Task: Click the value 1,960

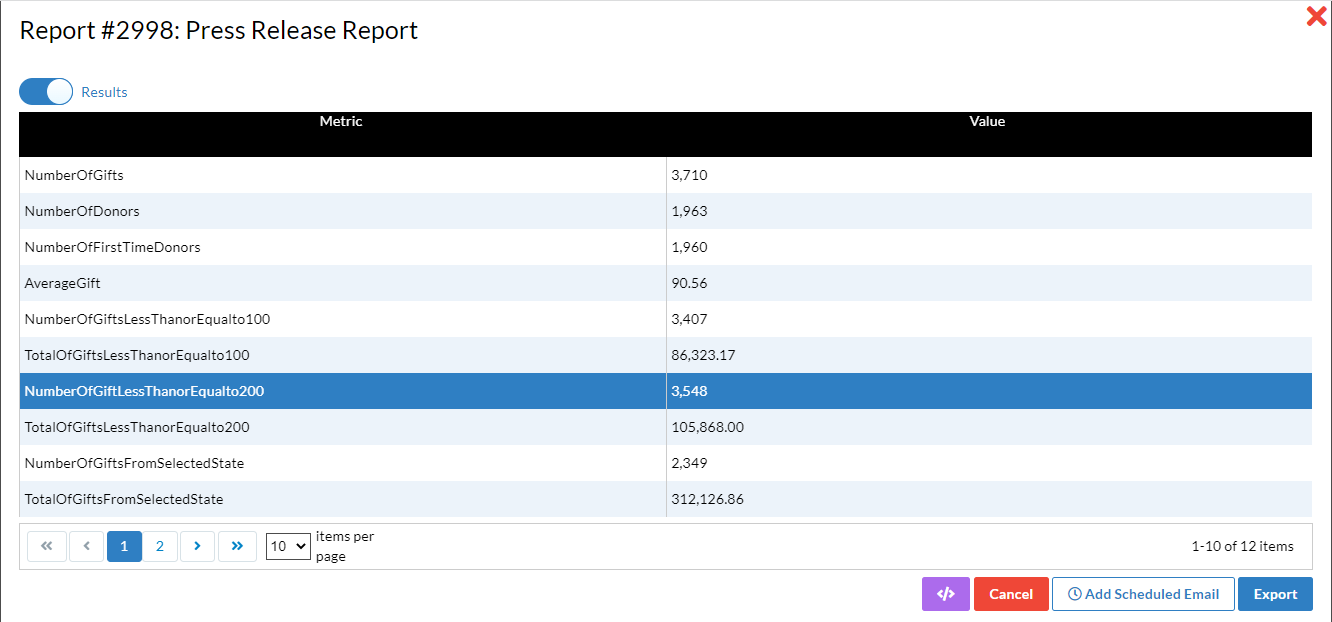Action: tap(689, 247)
